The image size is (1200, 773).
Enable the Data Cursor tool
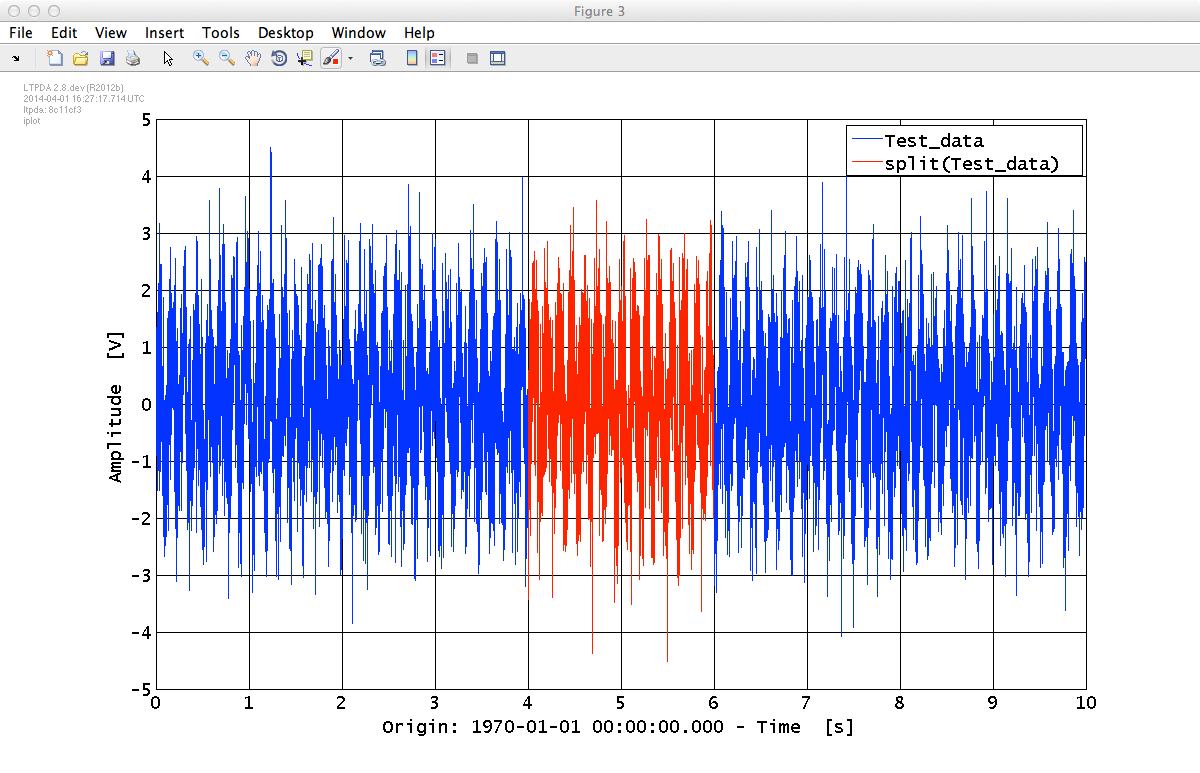click(305, 58)
